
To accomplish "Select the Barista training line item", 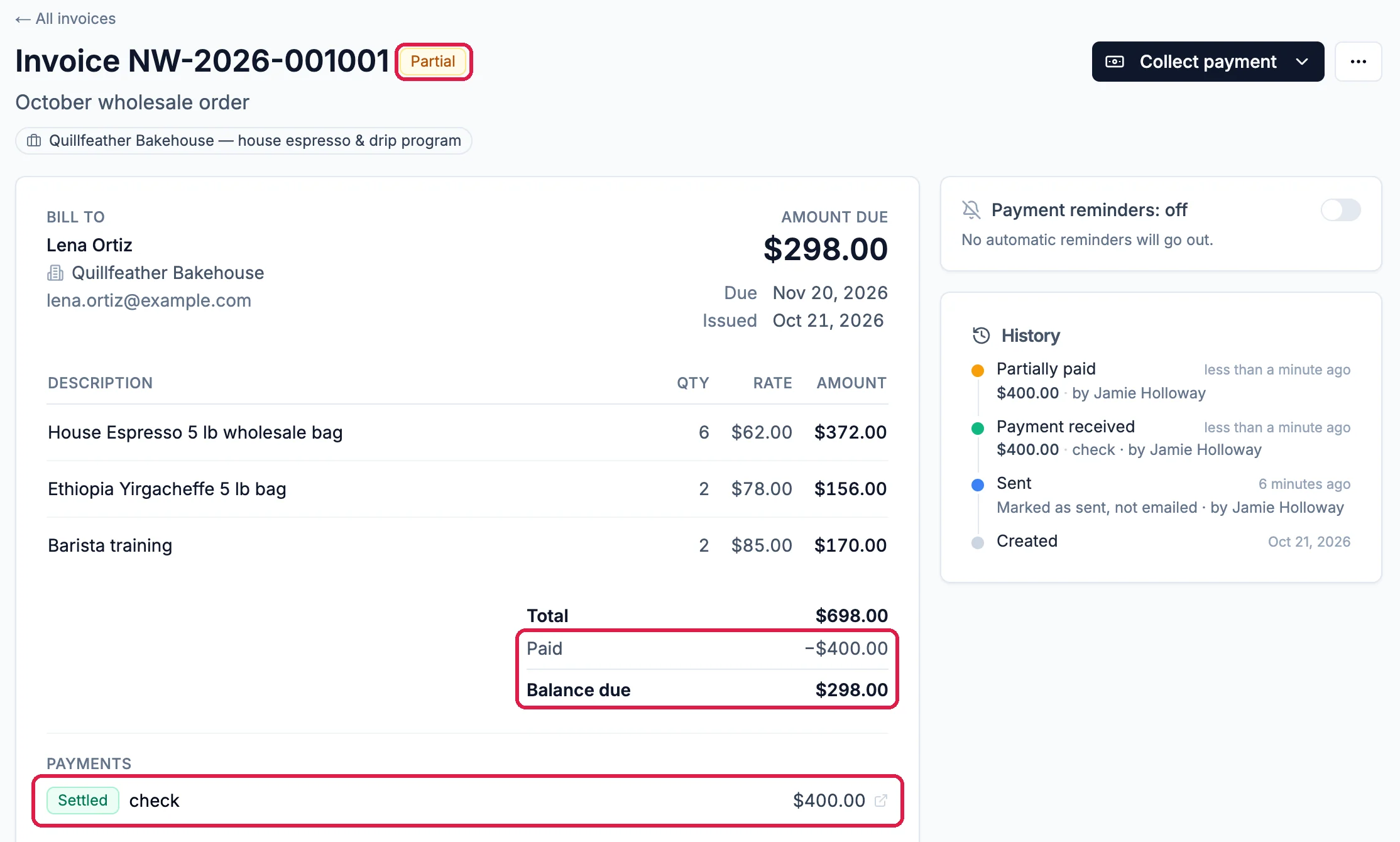I will [467, 545].
